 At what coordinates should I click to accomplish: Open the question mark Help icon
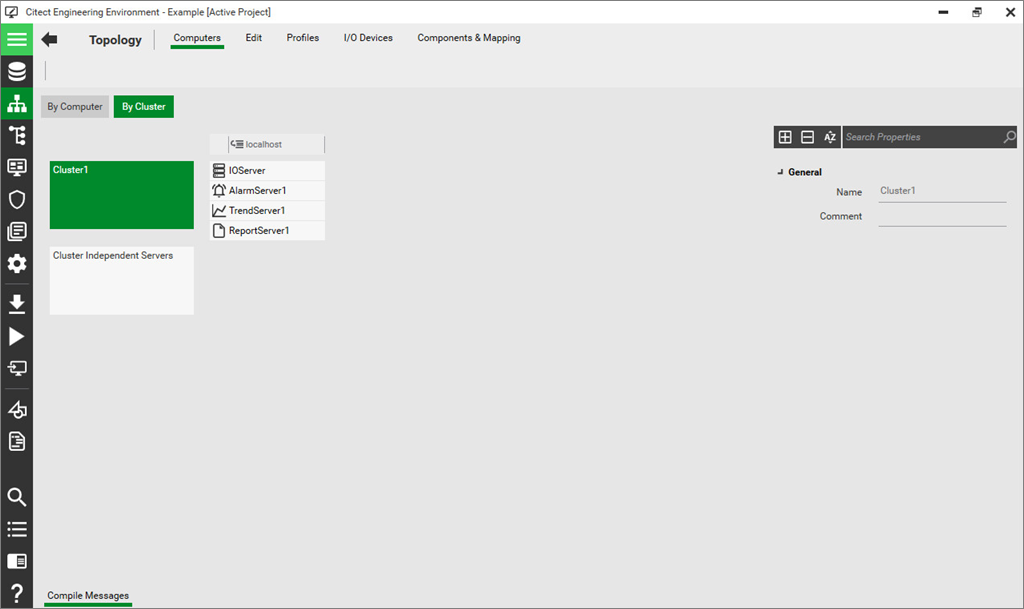pos(16,593)
